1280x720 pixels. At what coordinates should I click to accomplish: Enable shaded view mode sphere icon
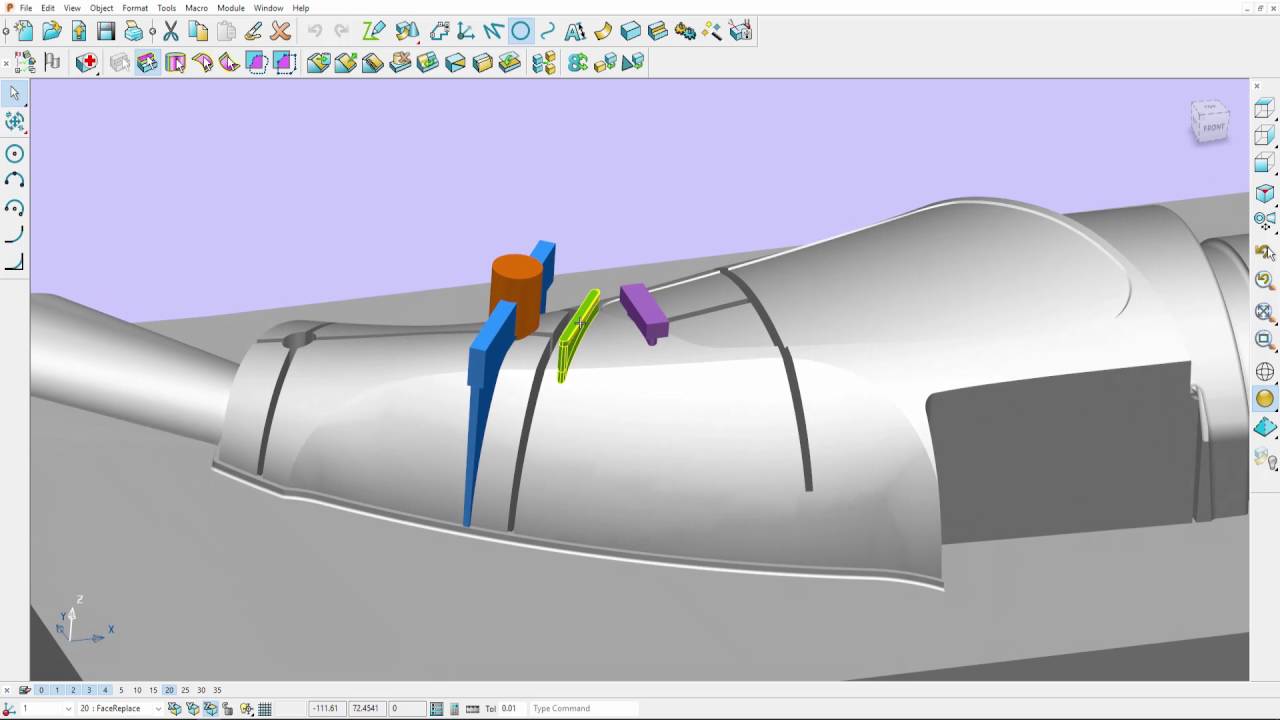1265,399
